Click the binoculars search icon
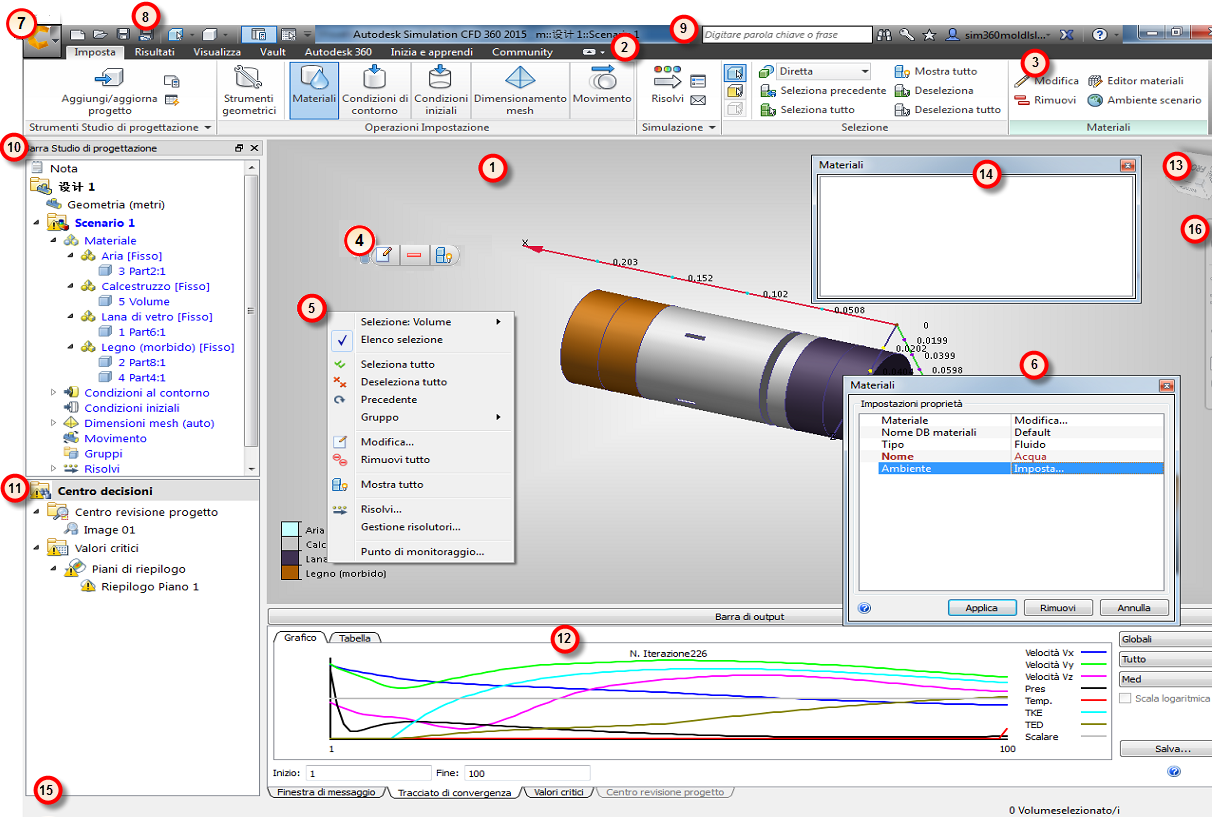This screenshot has height=817, width=1212. point(884,34)
